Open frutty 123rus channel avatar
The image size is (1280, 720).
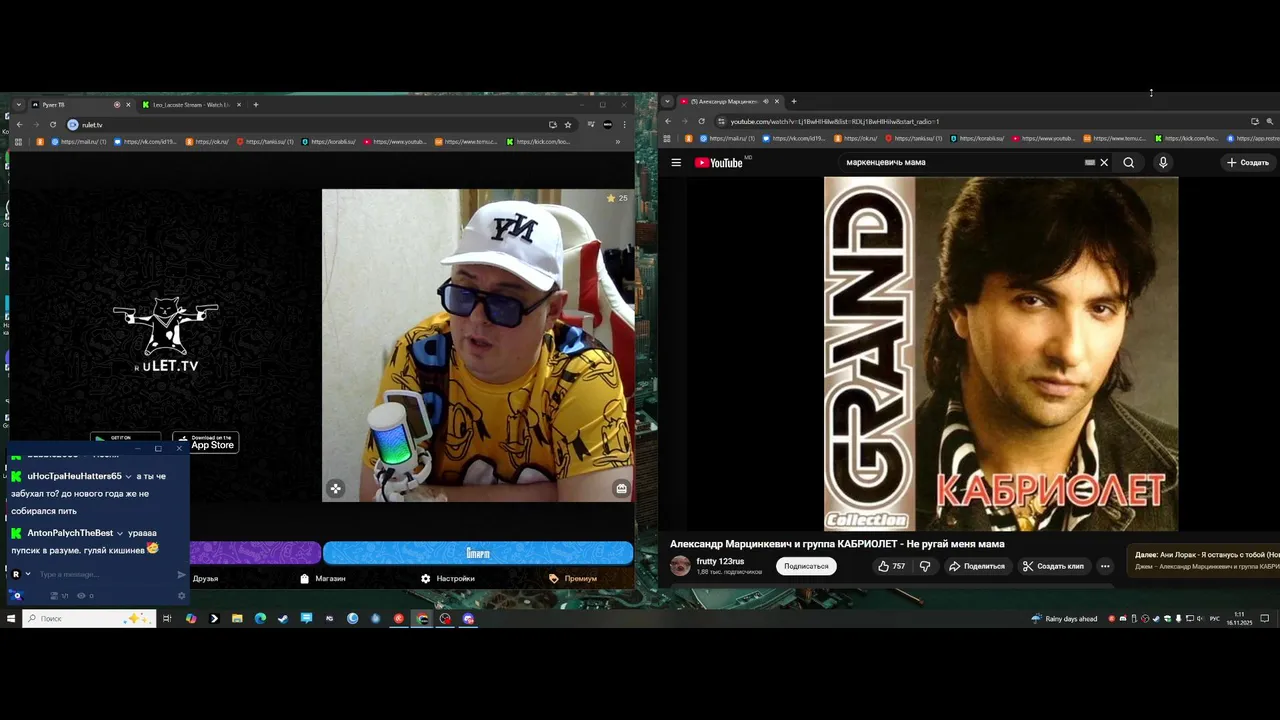[680, 566]
